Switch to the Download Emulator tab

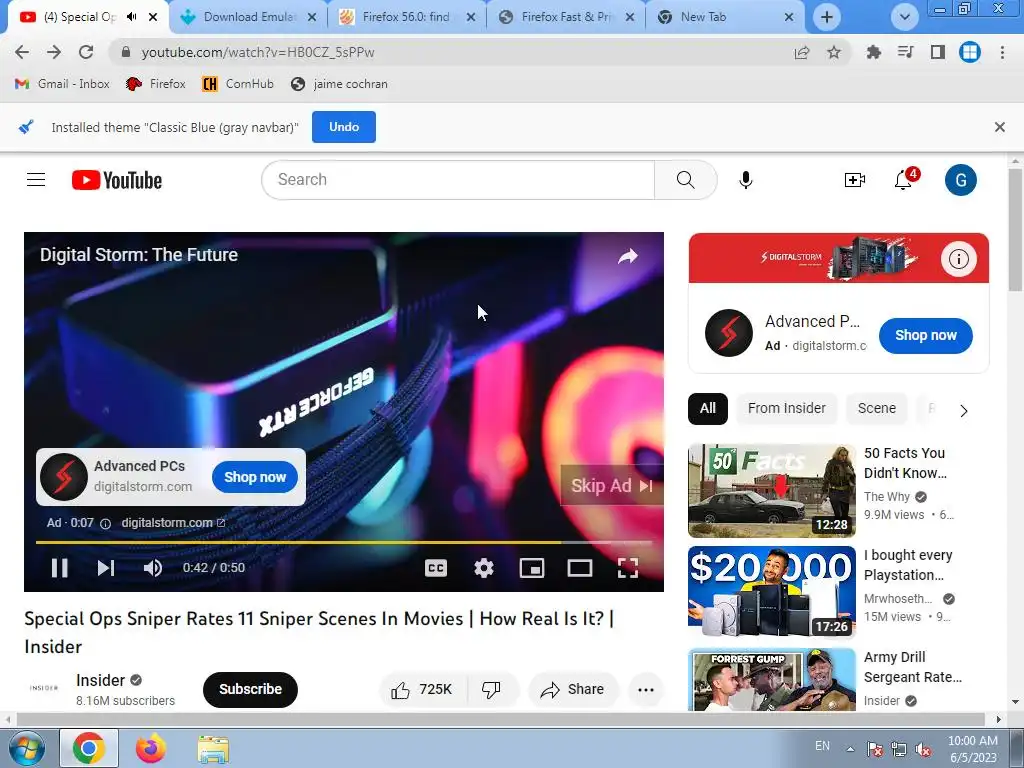click(x=248, y=17)
